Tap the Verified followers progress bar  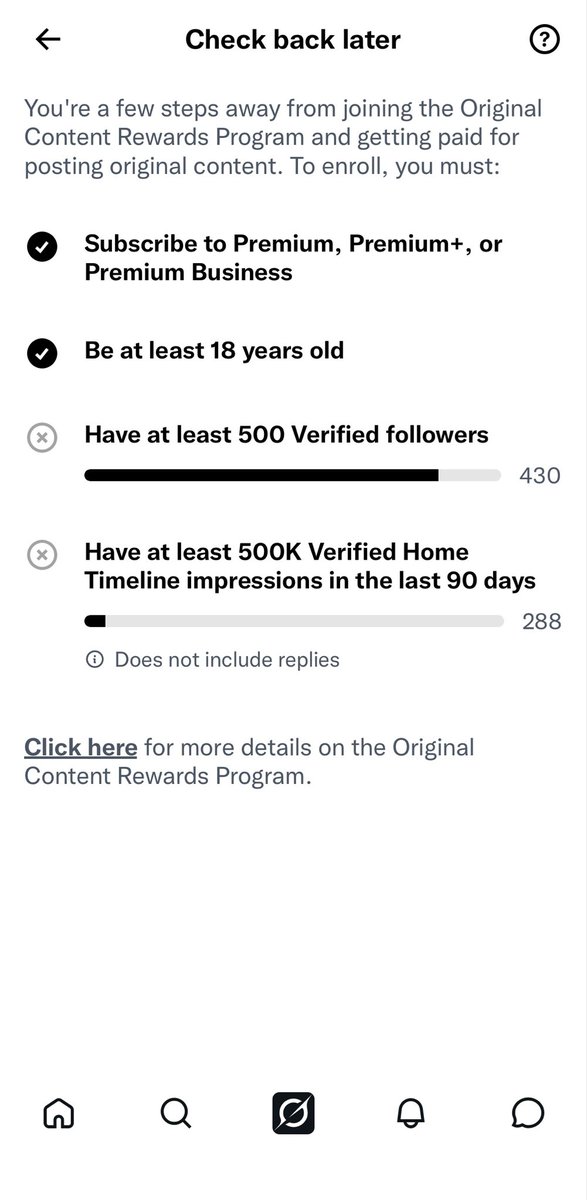[293, 476]
